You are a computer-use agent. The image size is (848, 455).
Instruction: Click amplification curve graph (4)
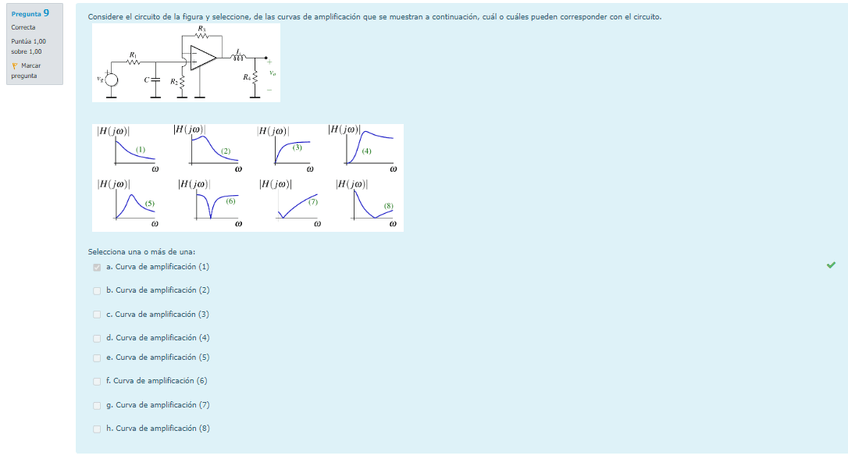pos(363,149)
